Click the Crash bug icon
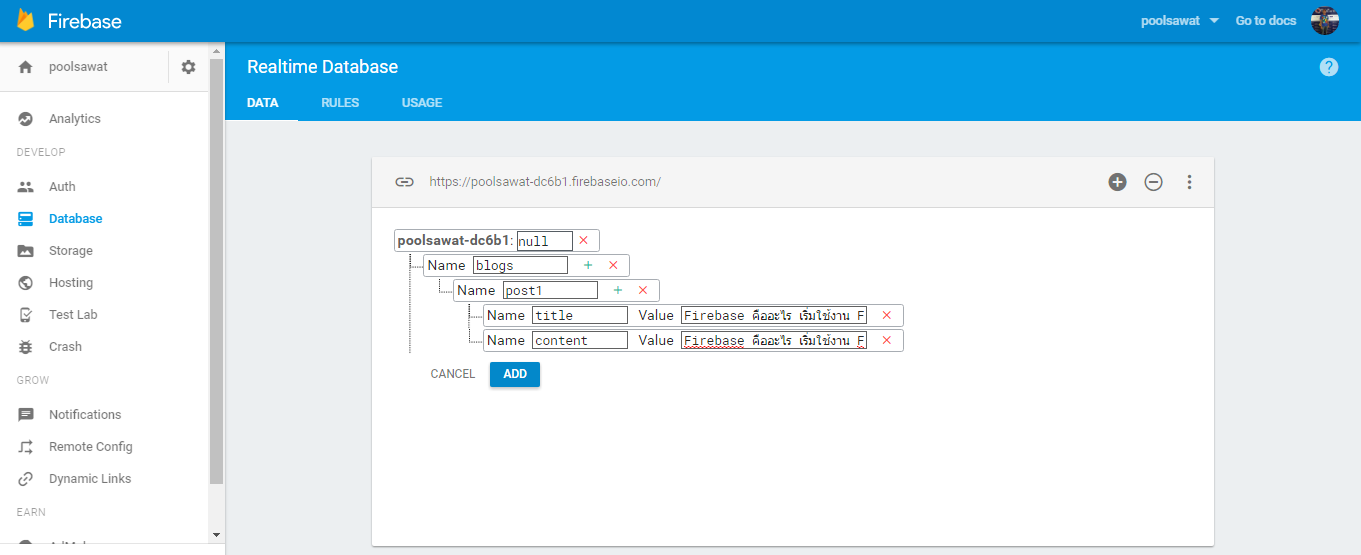 (26, 347)
